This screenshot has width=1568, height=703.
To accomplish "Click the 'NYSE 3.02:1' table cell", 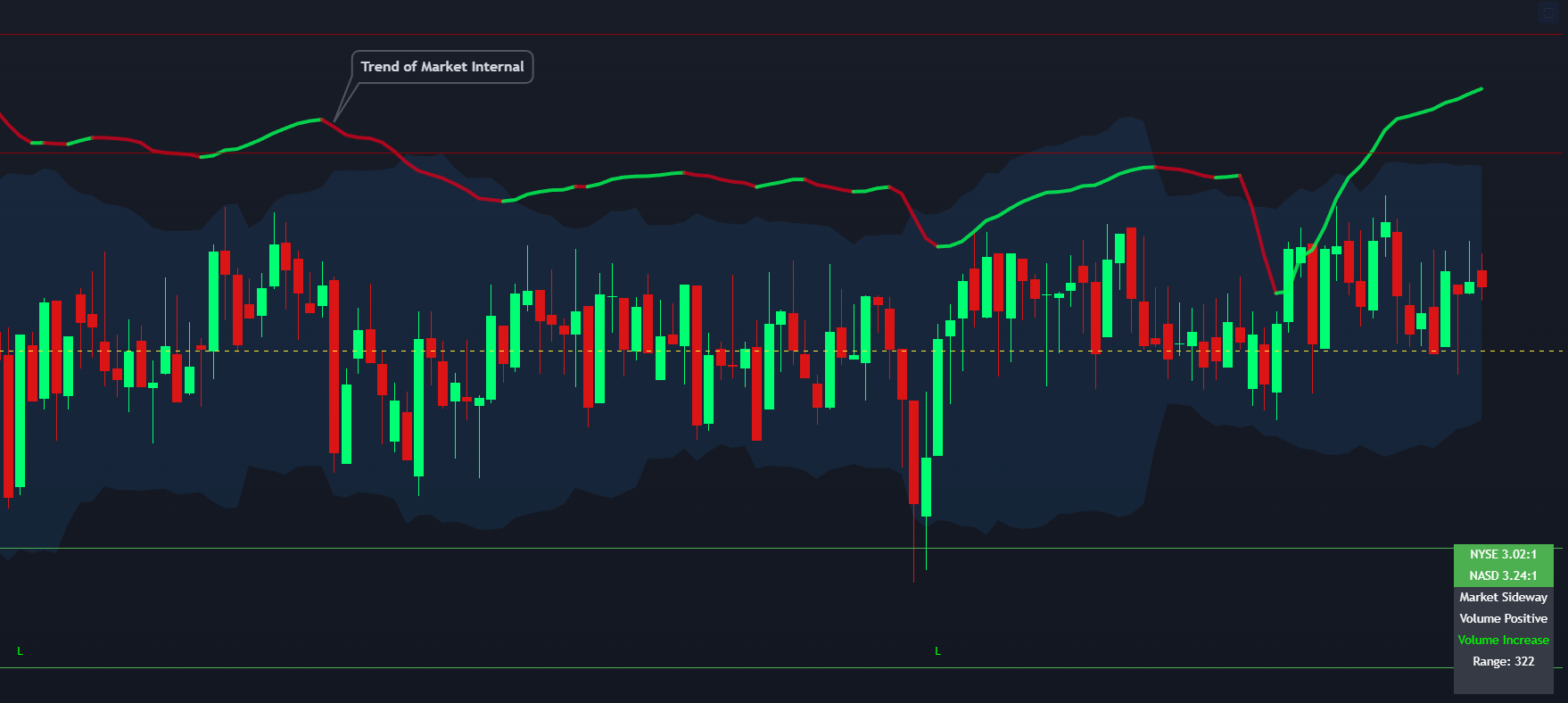I will pyautogui.click(x=1504, y=554).
